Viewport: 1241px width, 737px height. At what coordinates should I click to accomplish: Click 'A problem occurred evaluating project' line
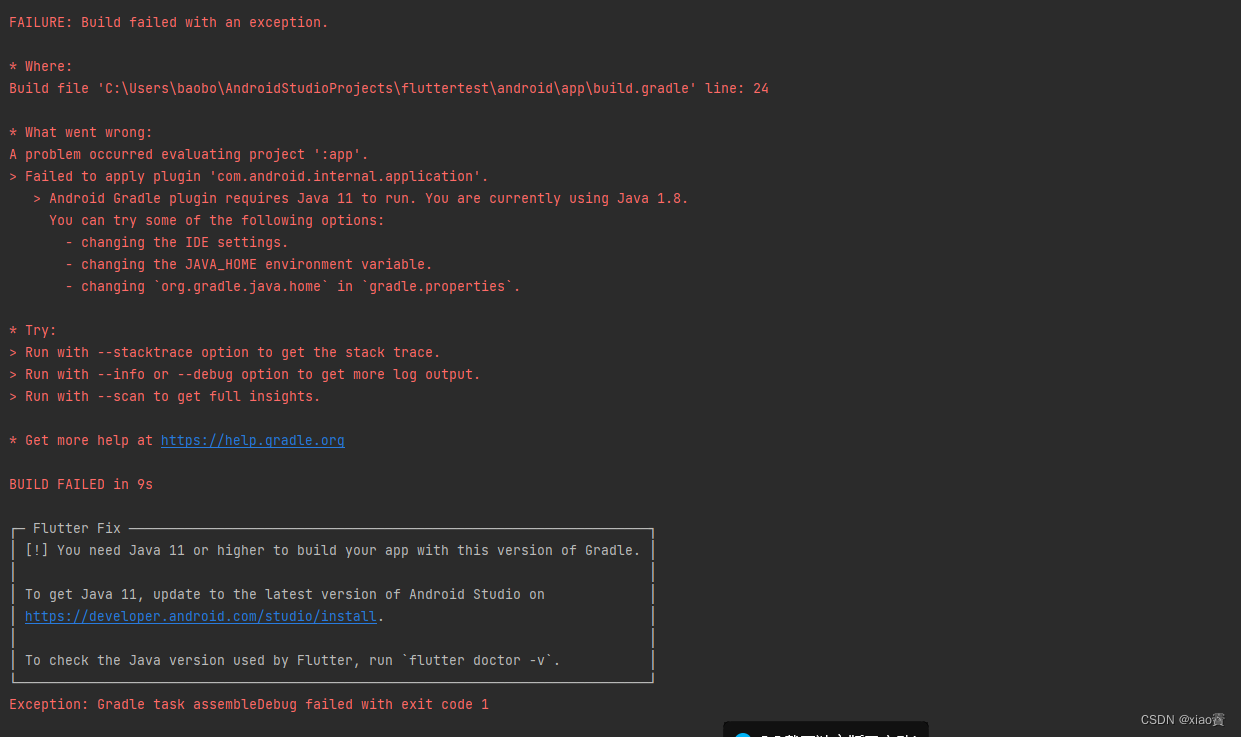coord(189,154)
